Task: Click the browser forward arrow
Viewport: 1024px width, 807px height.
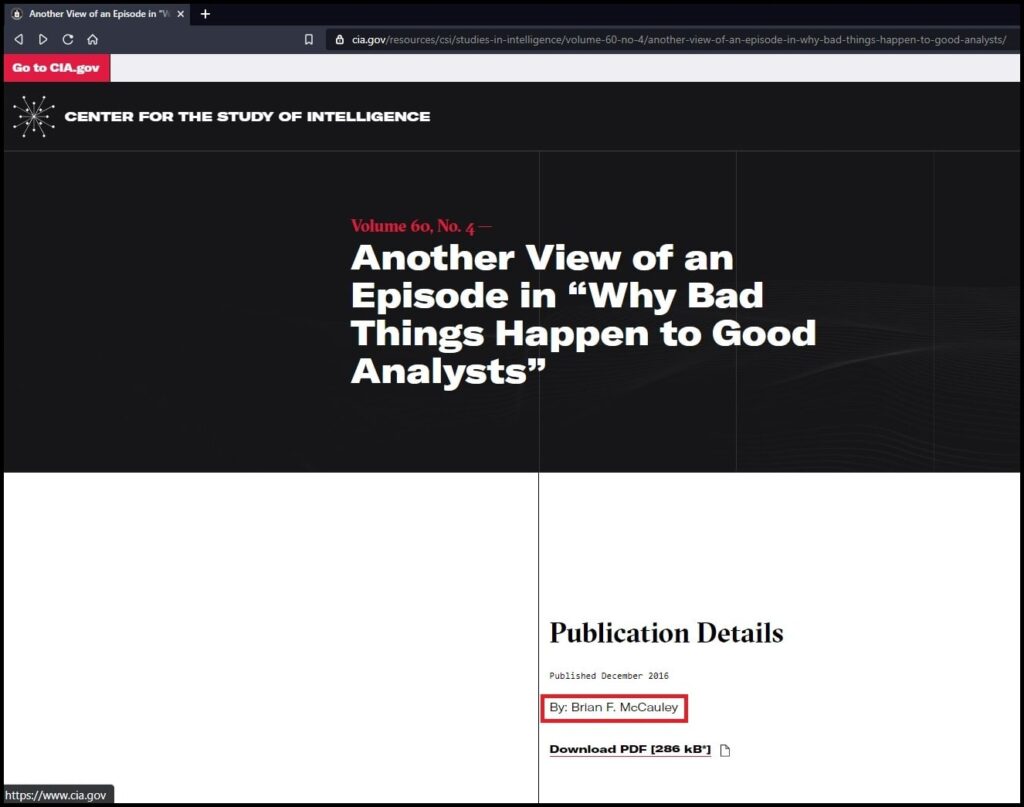Action: pyautogui.click(x=43, y=40)
